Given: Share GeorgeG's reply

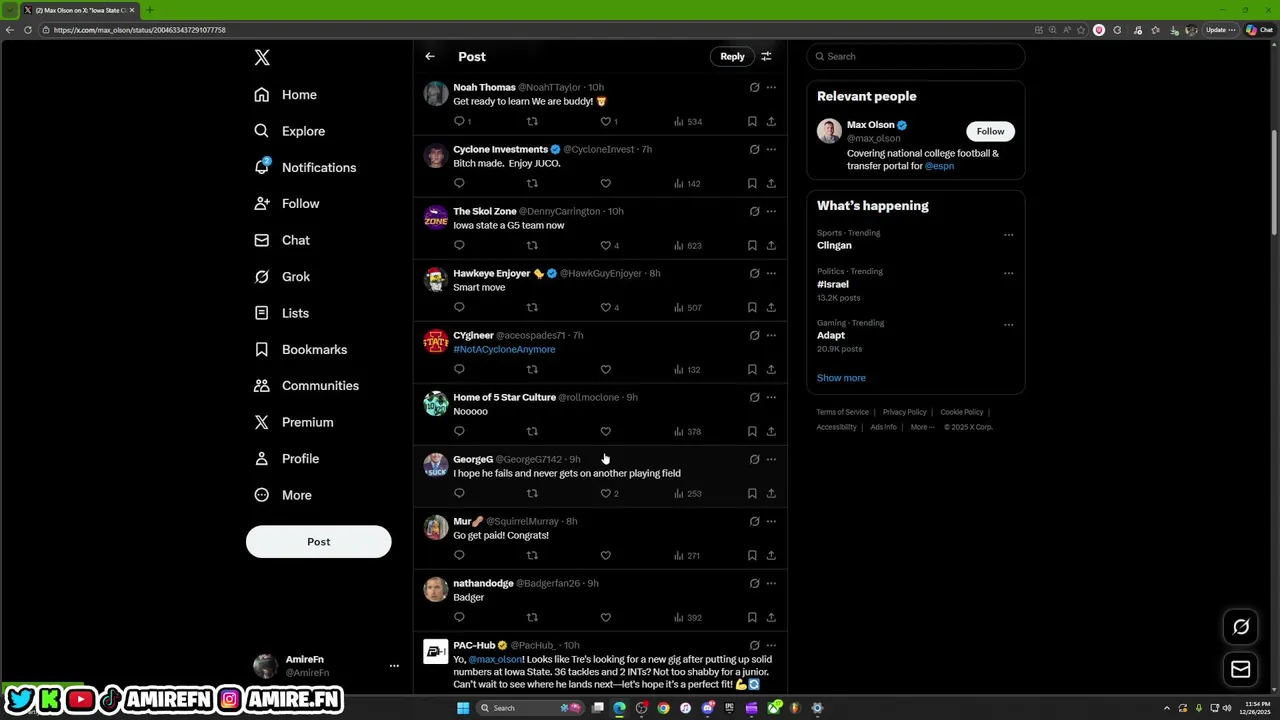Looking at the screenshot, I should pos(771,494).
